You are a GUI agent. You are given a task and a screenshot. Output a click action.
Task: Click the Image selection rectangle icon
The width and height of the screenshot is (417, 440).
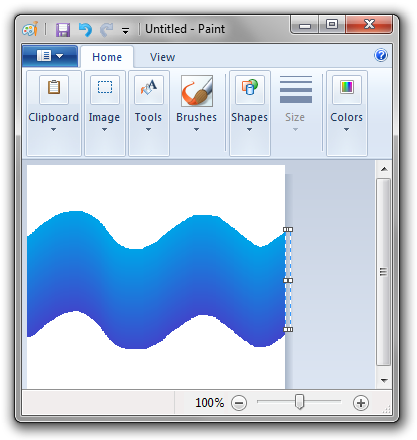(x=105, y=89)
